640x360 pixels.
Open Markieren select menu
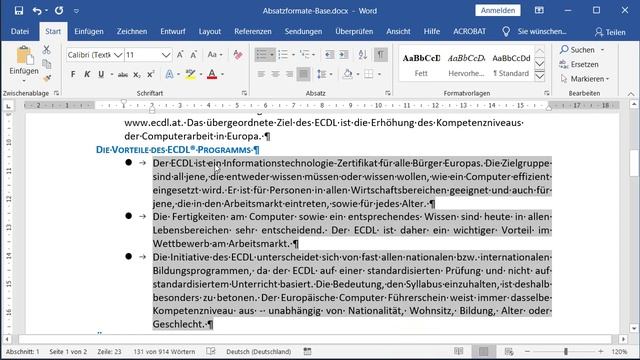pos(585,79)
